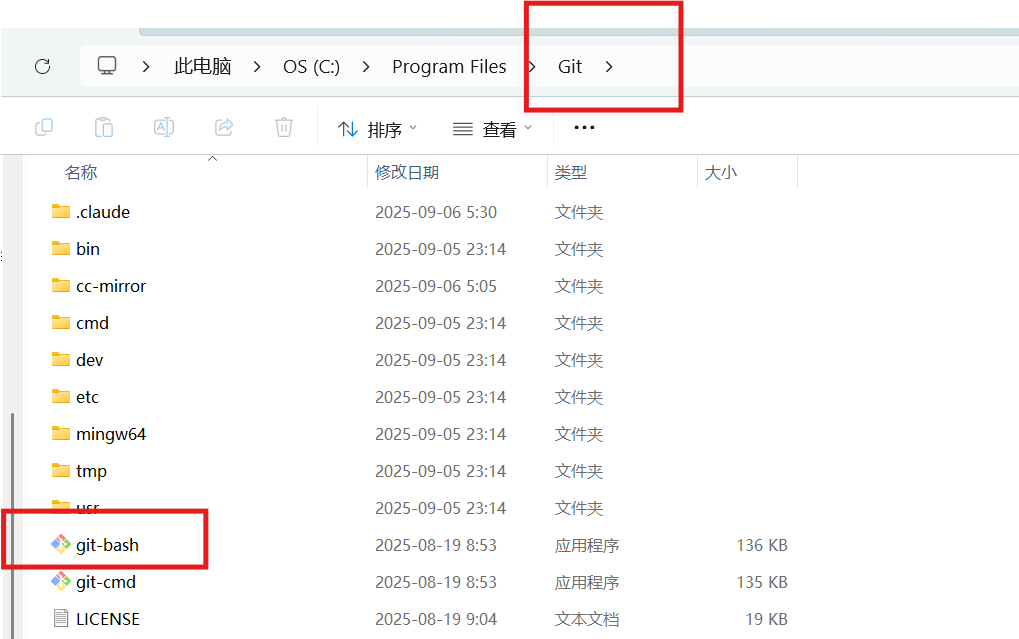1019x639 pixels.
Task: Navigate to 此电脑 in breadcrumb
Action: pos(203,66)
